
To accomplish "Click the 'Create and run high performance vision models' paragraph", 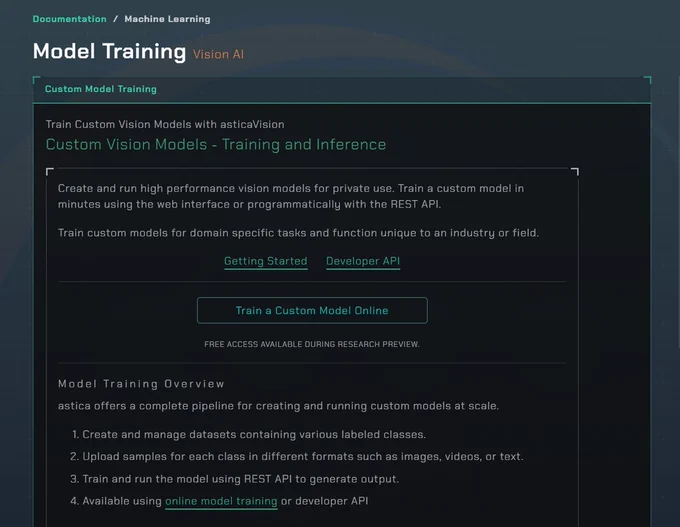I will pos(291,196).
